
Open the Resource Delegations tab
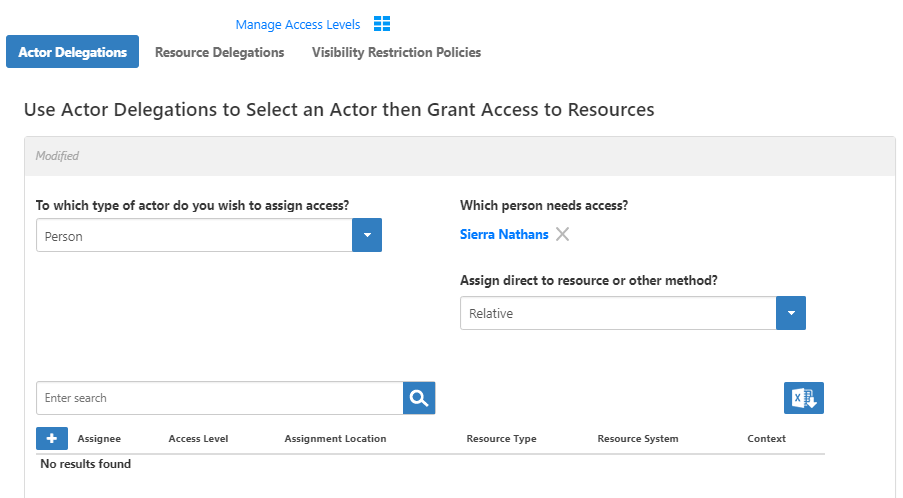point(219,52)
